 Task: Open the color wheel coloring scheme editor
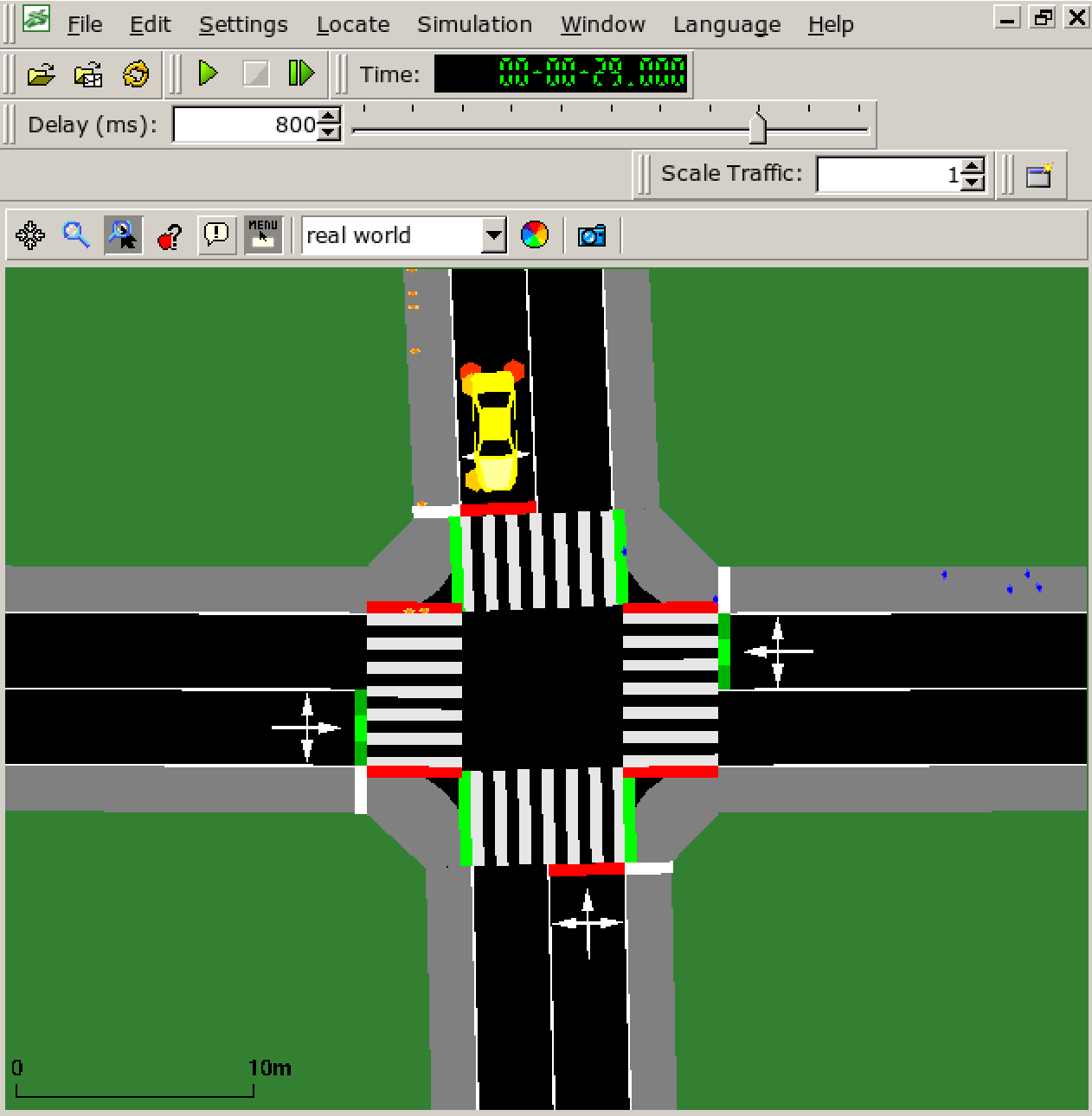(535, 234)
